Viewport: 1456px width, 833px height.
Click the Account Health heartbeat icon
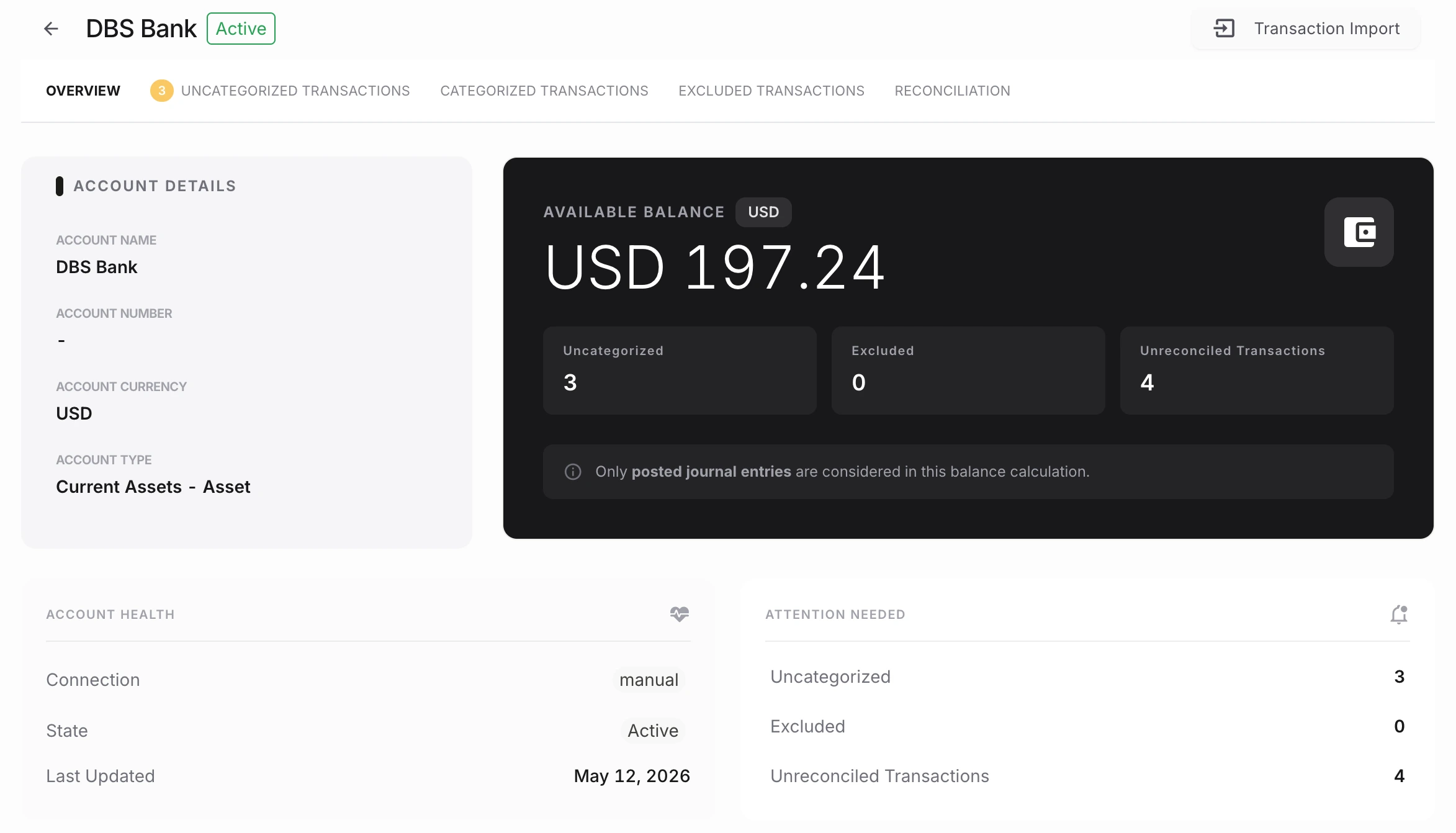[x=680, y=614]
